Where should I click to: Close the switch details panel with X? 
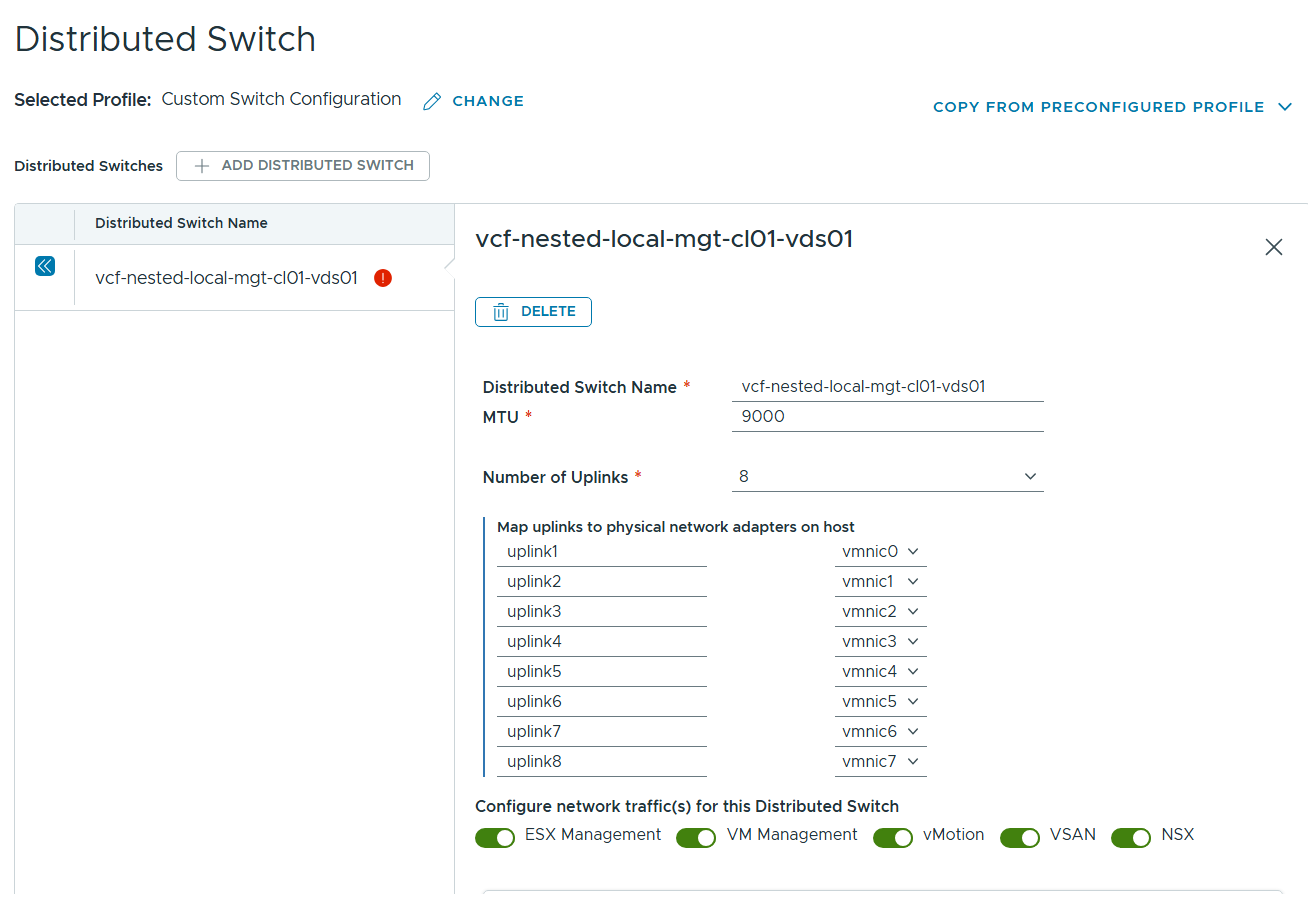point(1273,247)
